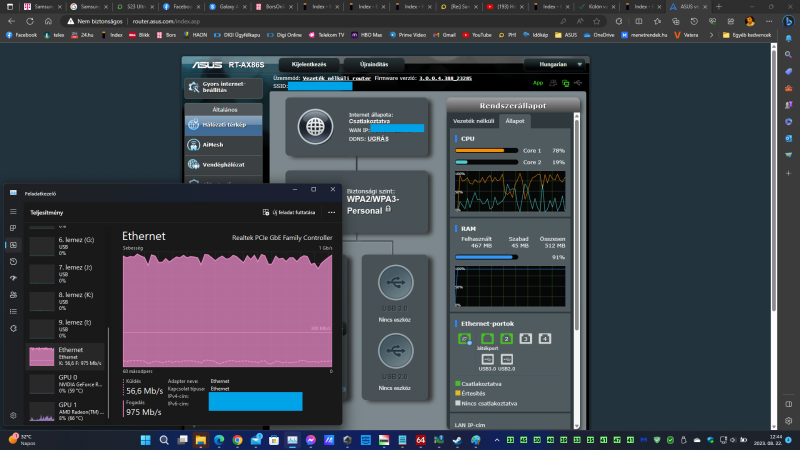Viewport: 800px width, 450px height.
Task: Click the green network copy icon in router header
Action: (566, 83)
